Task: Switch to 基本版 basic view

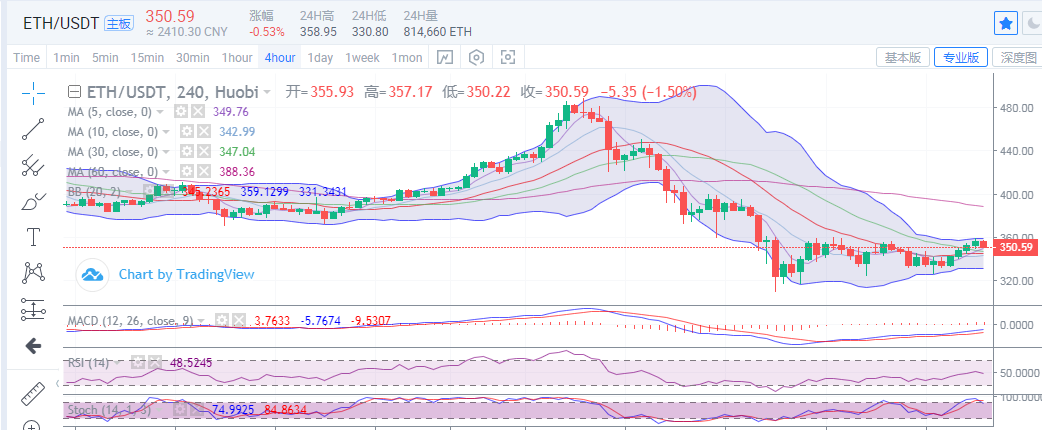Action: tap(903, 57)
